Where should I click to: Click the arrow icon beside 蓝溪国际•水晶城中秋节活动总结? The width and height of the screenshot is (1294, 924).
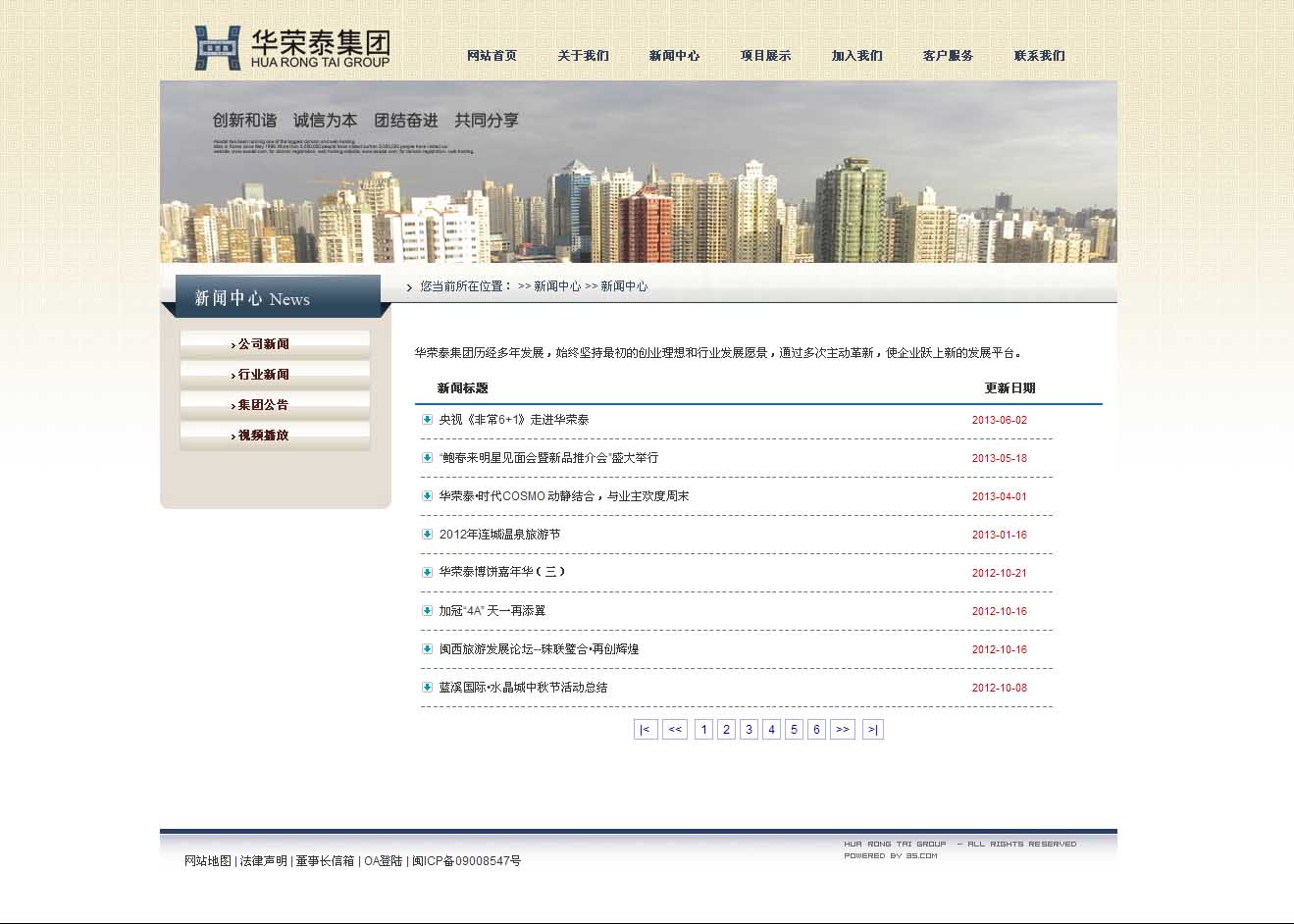tap(427, 688)
